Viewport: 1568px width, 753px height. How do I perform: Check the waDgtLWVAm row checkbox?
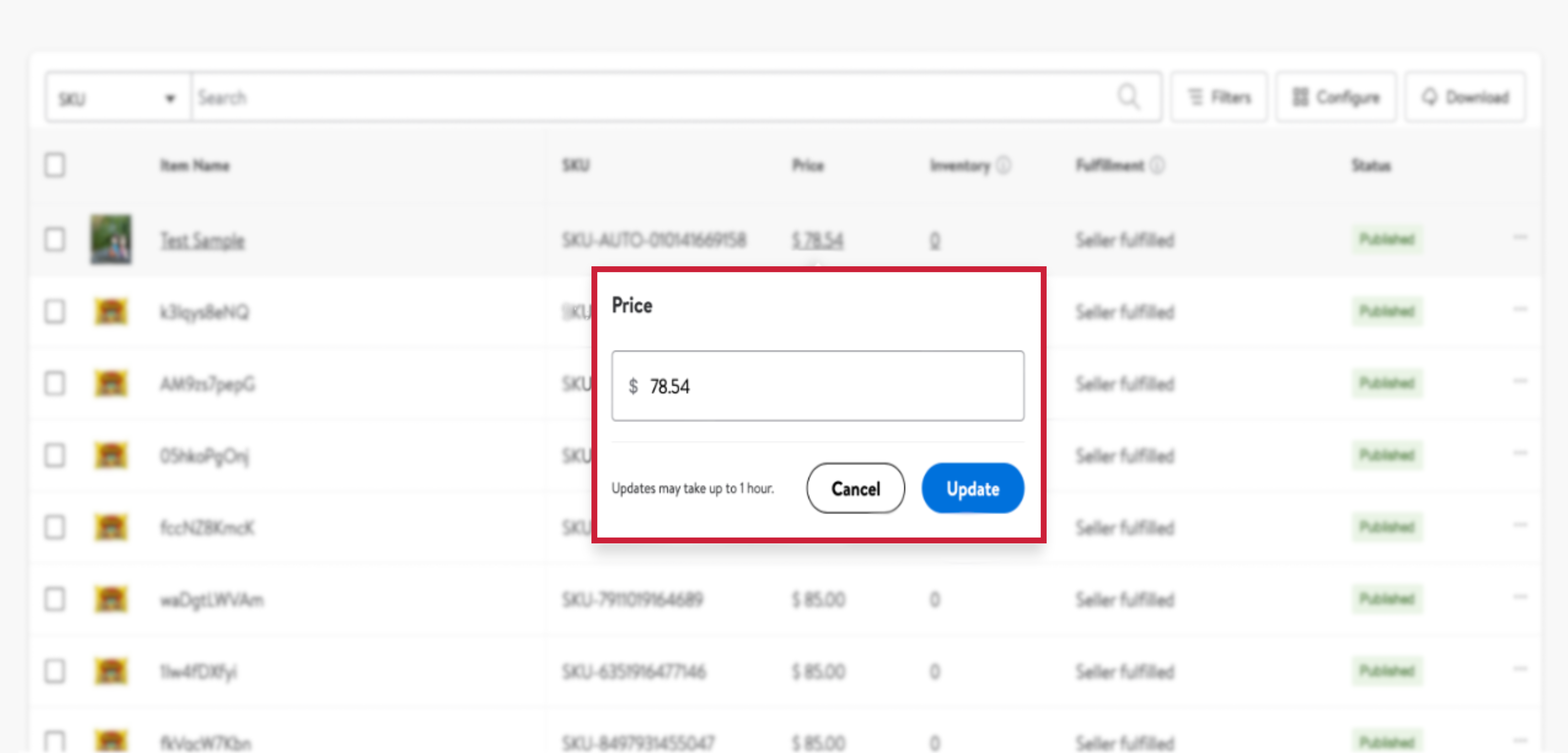click(x=55, y=599)
